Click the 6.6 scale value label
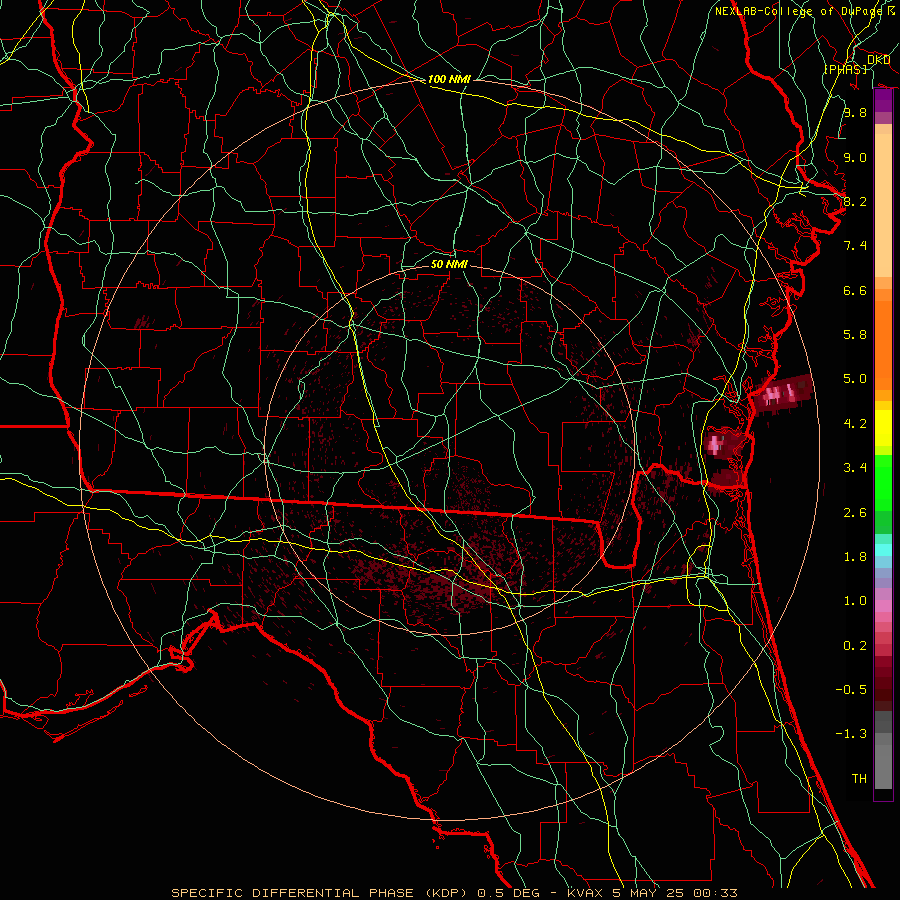Viewport: 900px width, 900px height. 855,290
